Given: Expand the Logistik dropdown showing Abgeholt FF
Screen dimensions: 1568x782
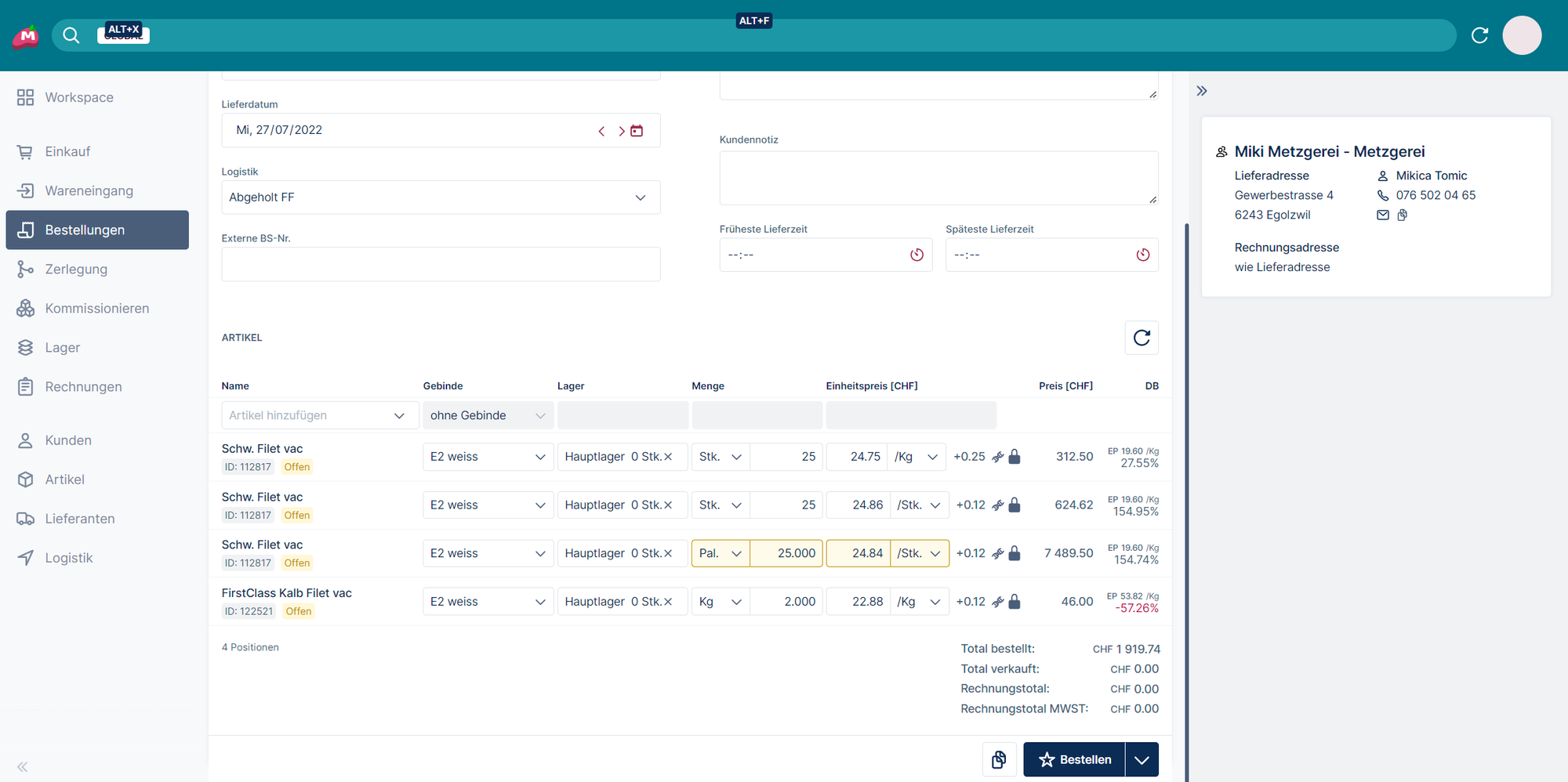Looking at the screenshot, I should click(641, 197).
